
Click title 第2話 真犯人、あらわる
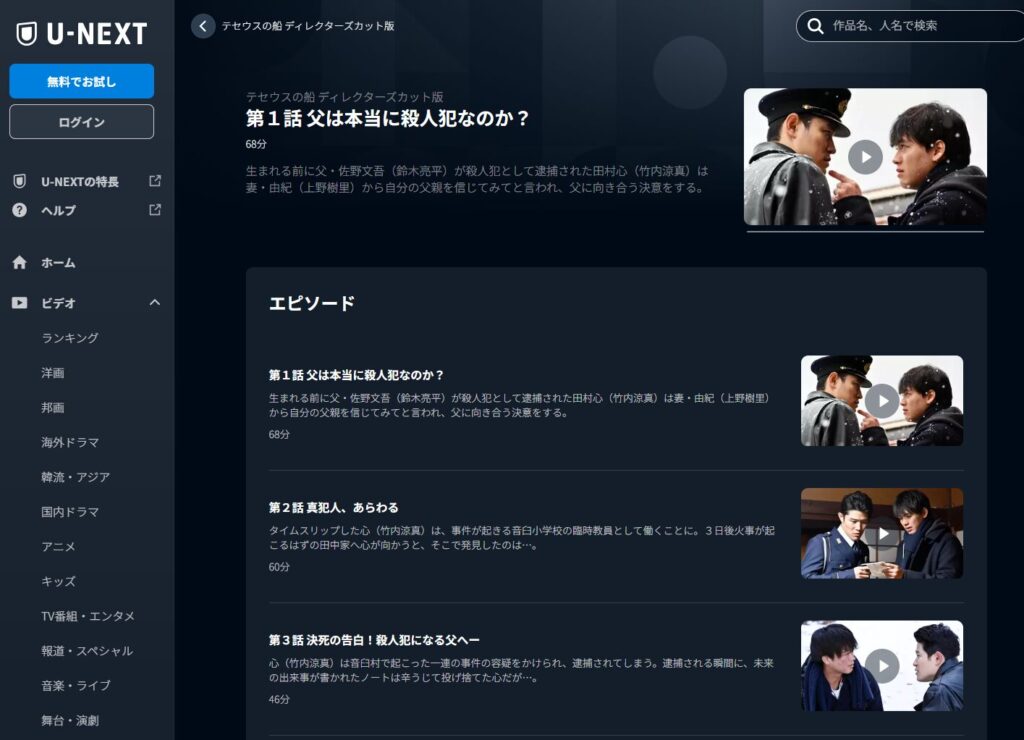[x=333, y=507]
